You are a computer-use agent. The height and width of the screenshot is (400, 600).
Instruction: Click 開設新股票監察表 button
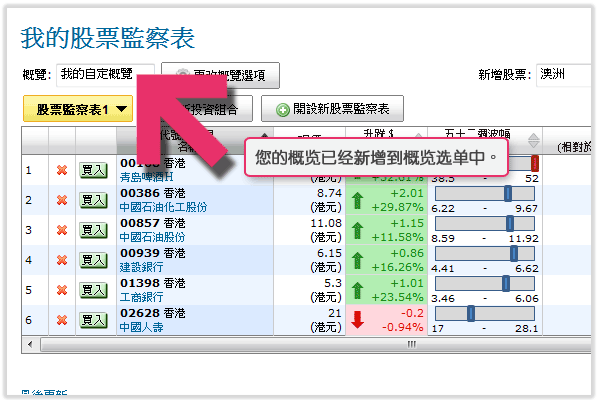(332, 109)
